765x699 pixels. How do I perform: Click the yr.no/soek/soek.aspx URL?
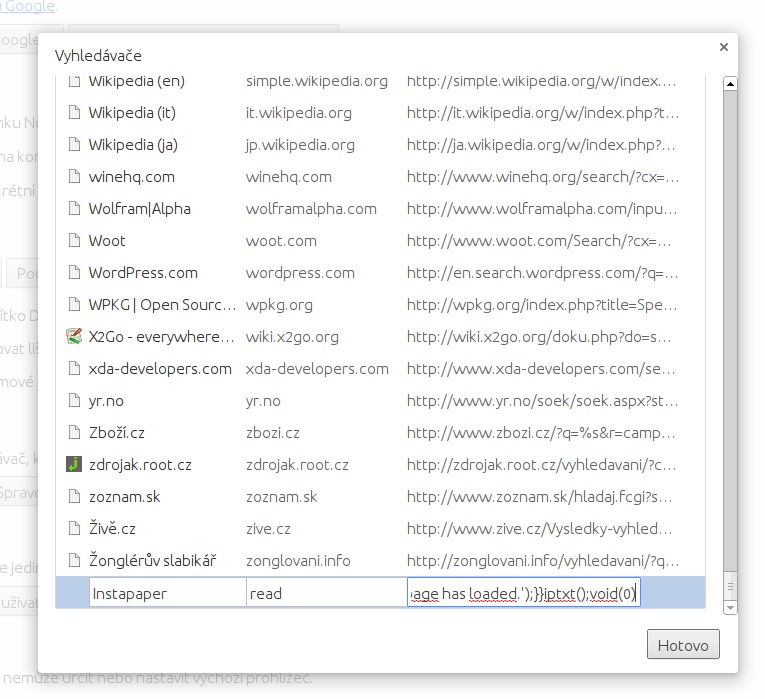click(543, 401)
